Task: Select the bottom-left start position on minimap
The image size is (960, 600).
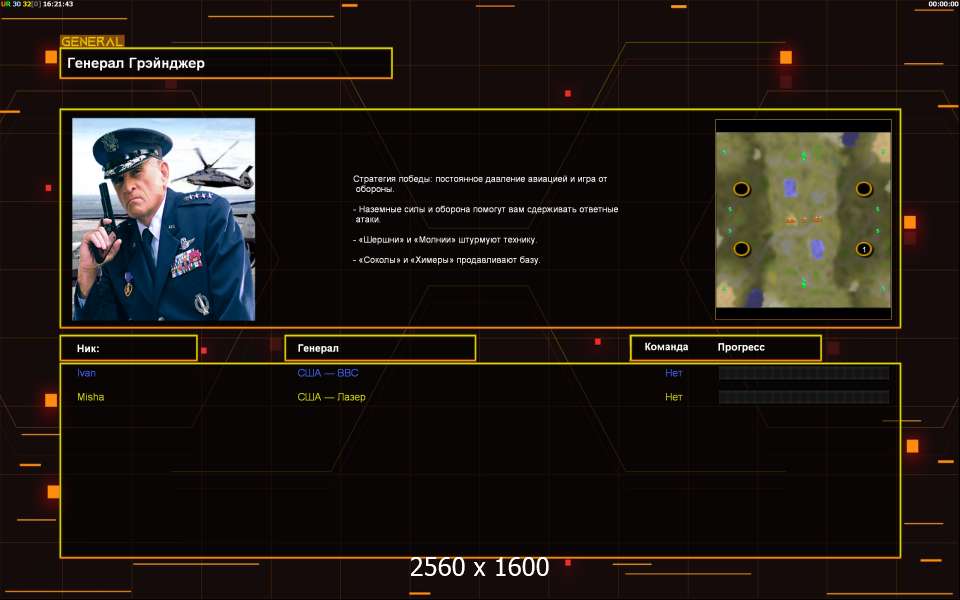Action: (741, 249)
